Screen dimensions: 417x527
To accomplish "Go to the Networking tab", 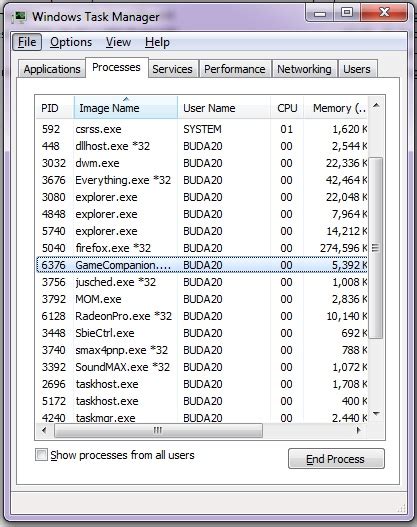I will pyautogui.click(x=304, y=69).
